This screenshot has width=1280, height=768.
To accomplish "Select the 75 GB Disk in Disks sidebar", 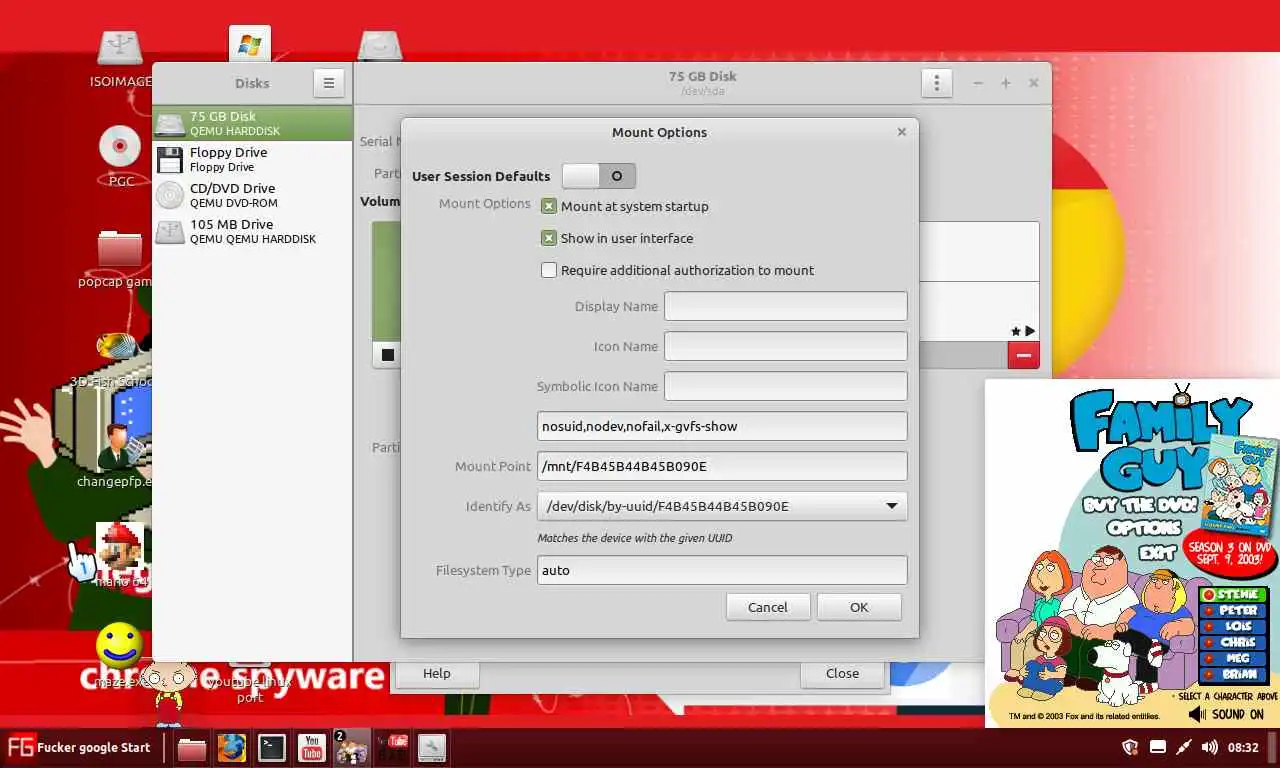I will coord(252,123).
